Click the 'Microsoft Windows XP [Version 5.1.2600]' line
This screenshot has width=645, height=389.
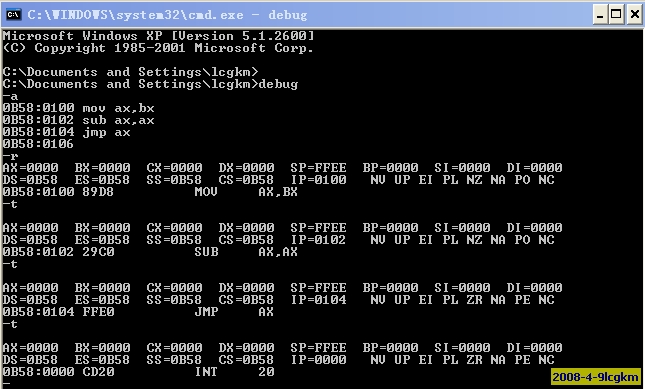pos(159,36)
